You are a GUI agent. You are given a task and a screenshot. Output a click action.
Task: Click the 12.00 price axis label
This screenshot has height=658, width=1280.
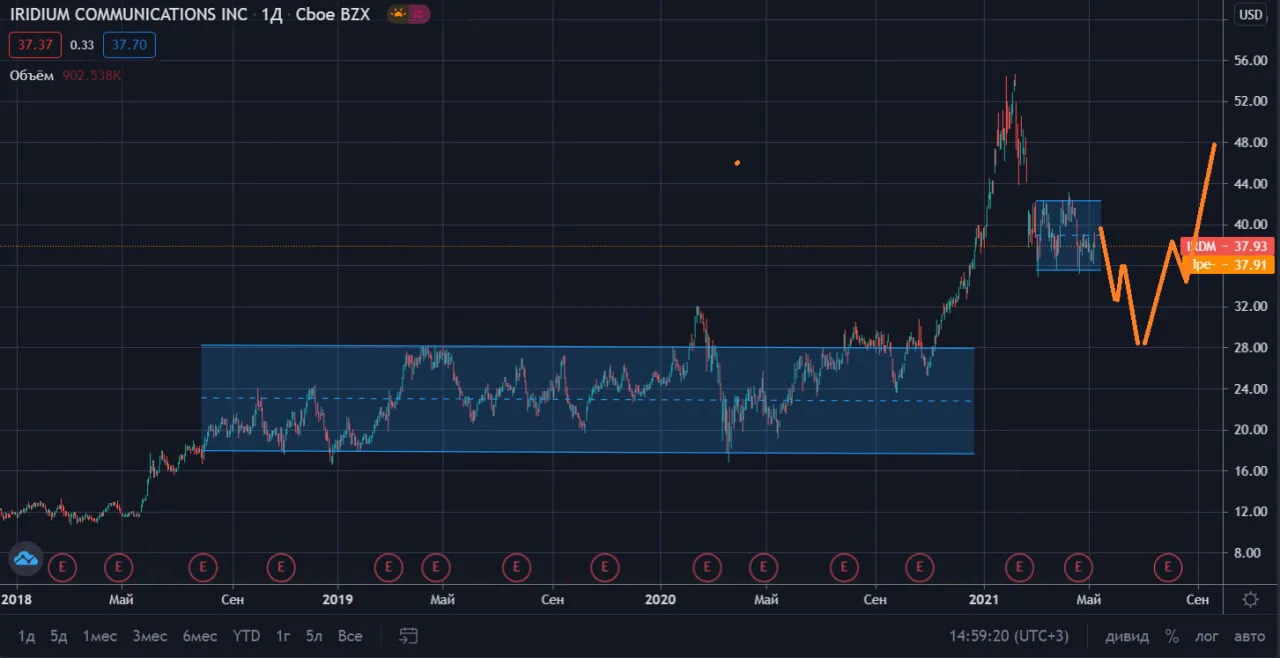[1252, 512]
